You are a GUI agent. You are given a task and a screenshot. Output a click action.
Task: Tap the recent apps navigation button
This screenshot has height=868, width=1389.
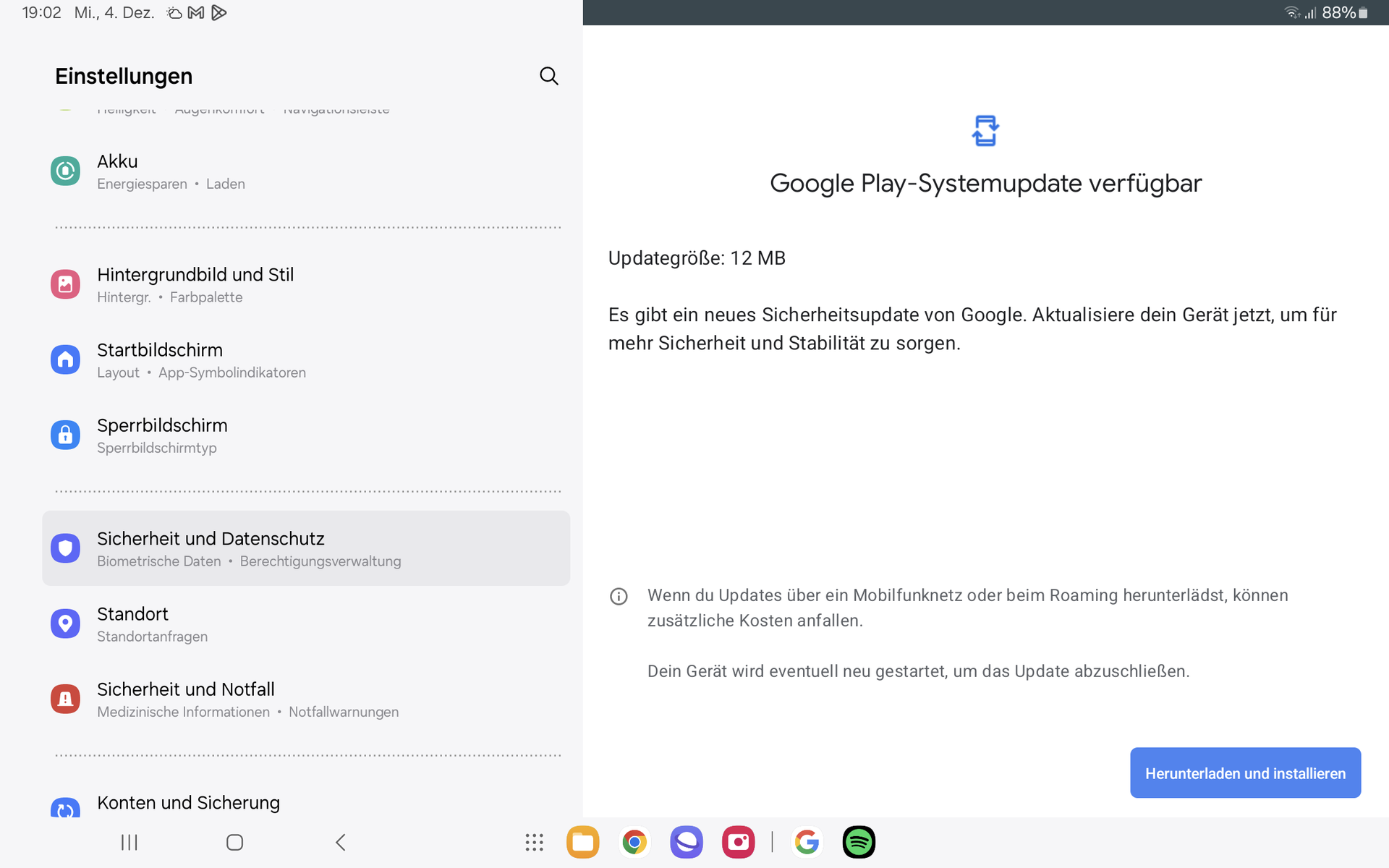pos(129,842)
